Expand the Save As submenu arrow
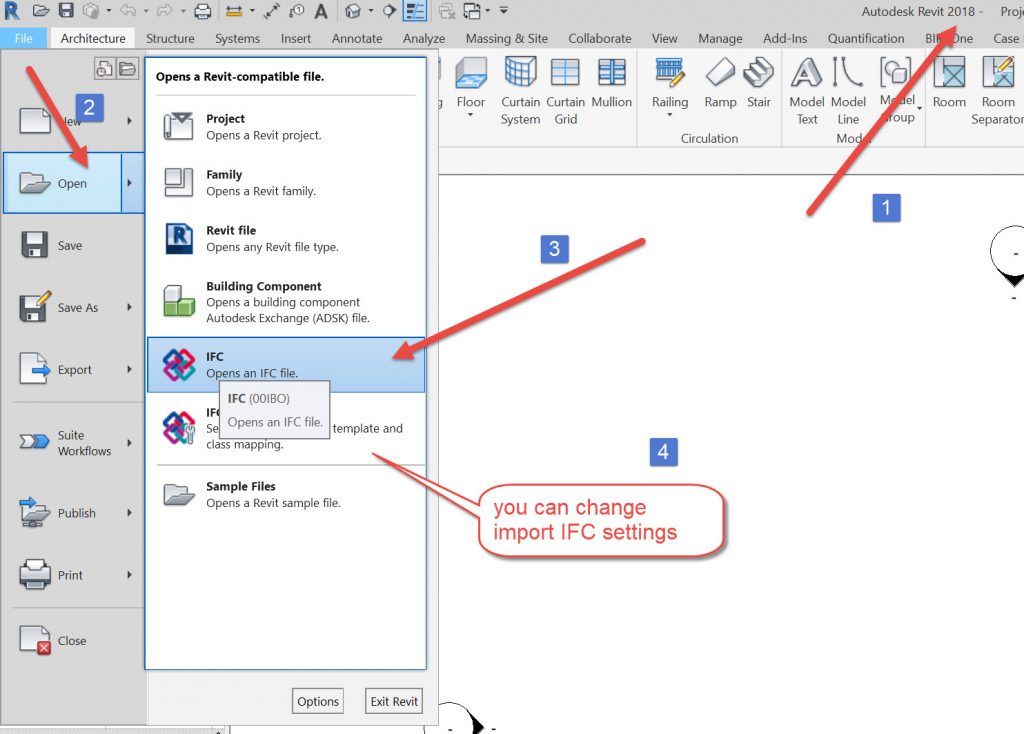1024x734 pixels. click(x=129, y=307)
